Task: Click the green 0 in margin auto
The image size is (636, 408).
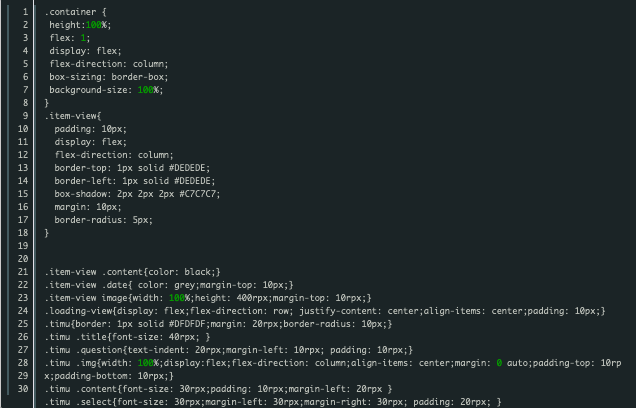Action: pos(499,363)
